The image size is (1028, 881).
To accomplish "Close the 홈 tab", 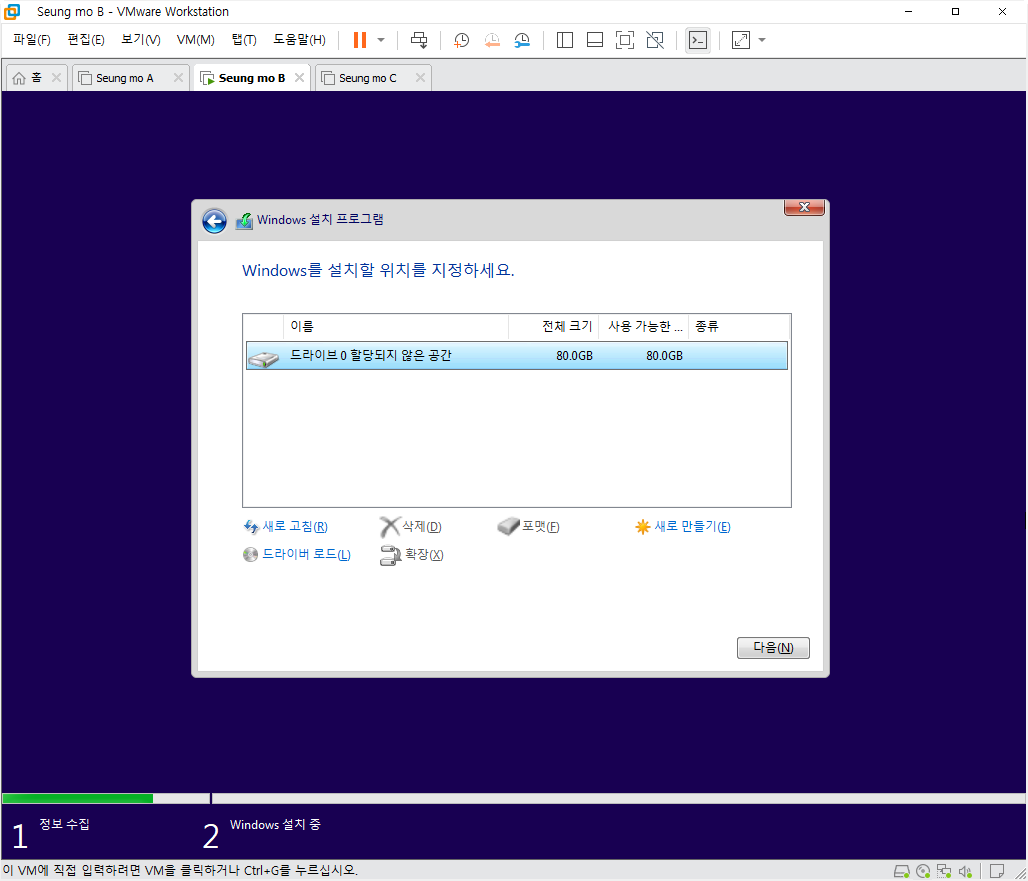I will 56,77.
